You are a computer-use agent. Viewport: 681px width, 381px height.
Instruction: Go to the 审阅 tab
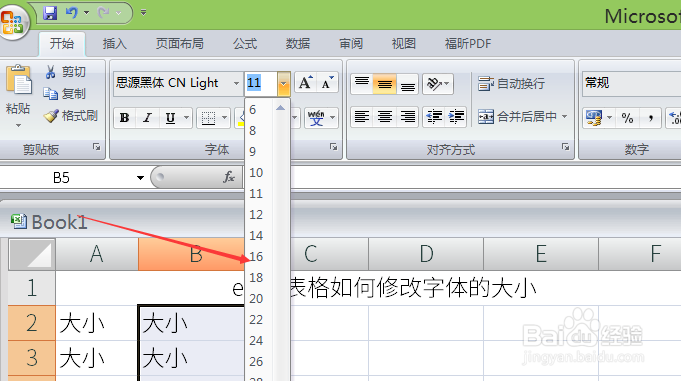[351, 43]
